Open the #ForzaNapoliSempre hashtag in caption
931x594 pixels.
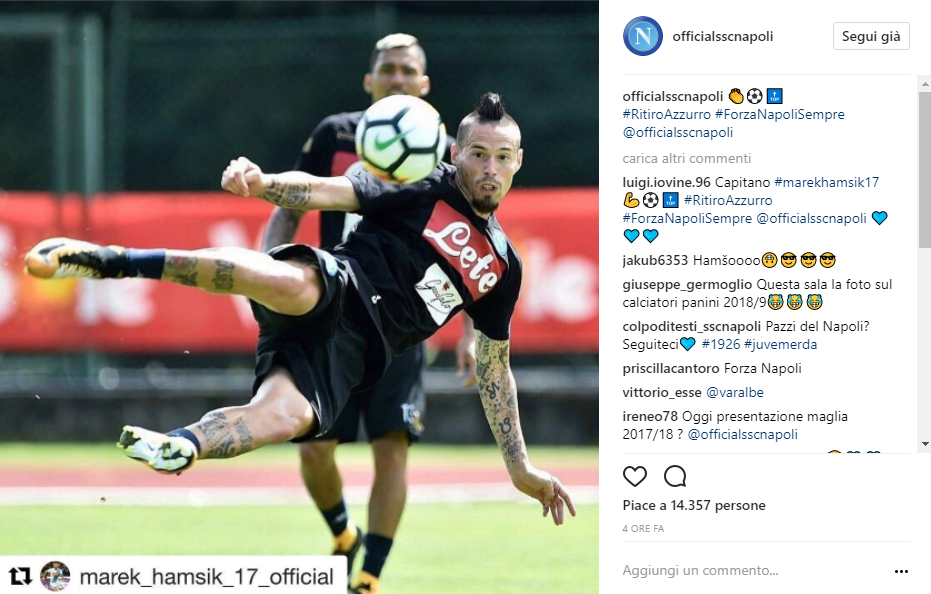pos(780,114)
